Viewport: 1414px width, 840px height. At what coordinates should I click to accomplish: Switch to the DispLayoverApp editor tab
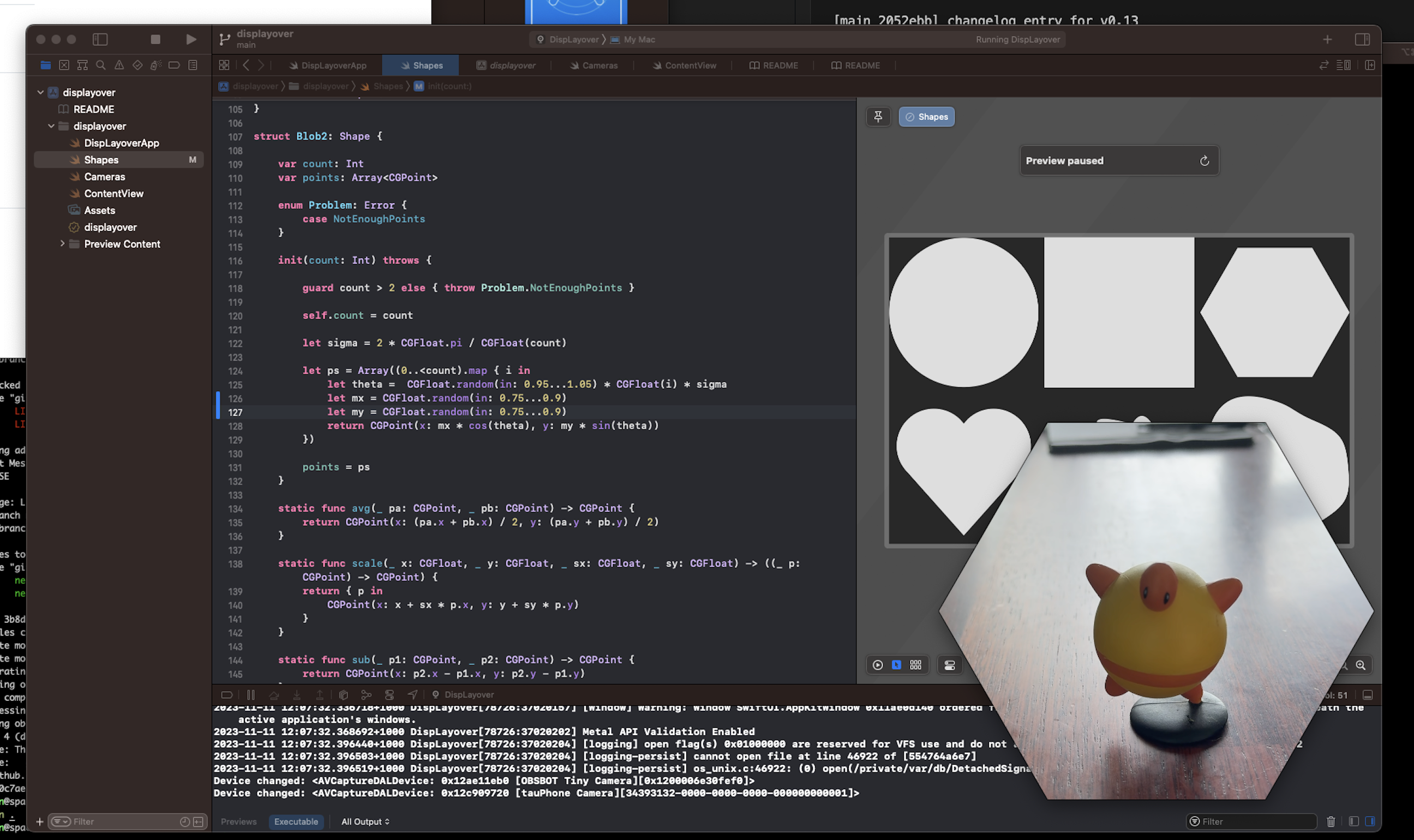click(x=328, y=65)
